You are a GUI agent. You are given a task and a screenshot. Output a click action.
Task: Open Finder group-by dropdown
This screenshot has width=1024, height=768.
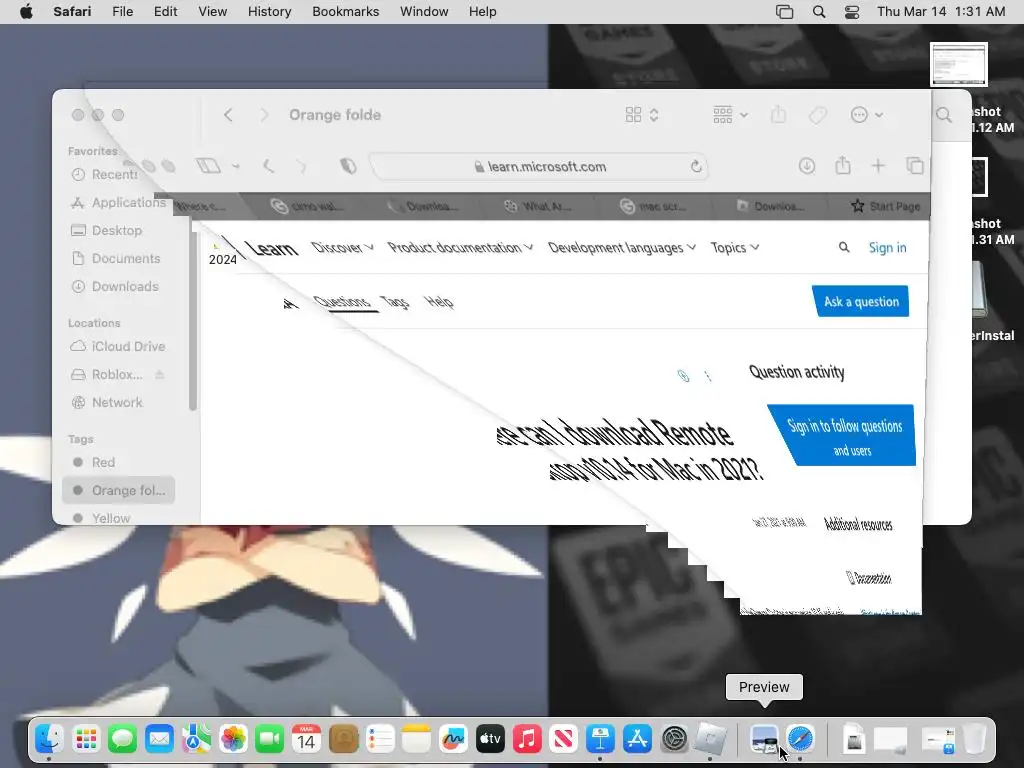[x=730, y=115]
